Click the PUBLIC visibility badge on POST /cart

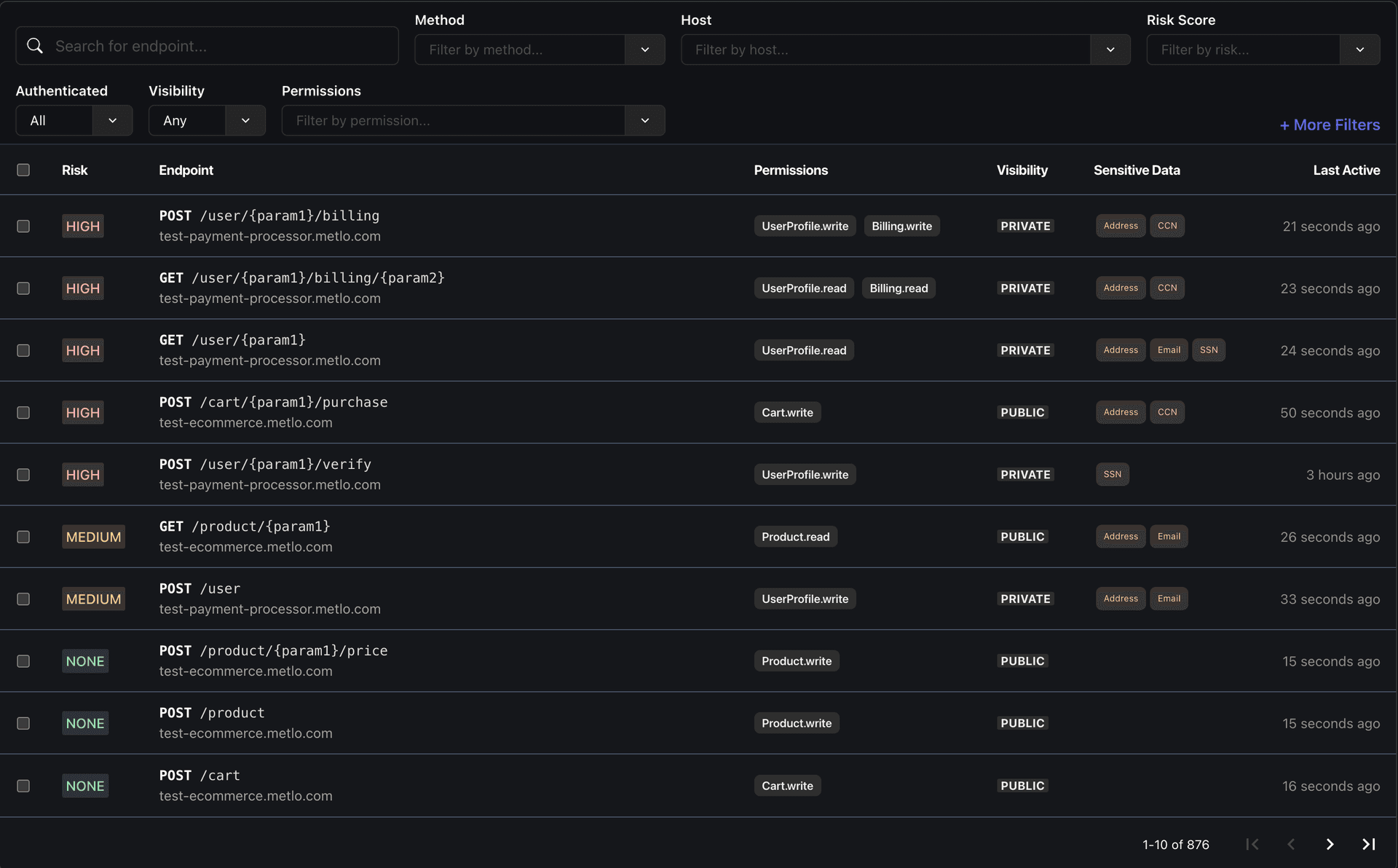[x=1022, y=786]
